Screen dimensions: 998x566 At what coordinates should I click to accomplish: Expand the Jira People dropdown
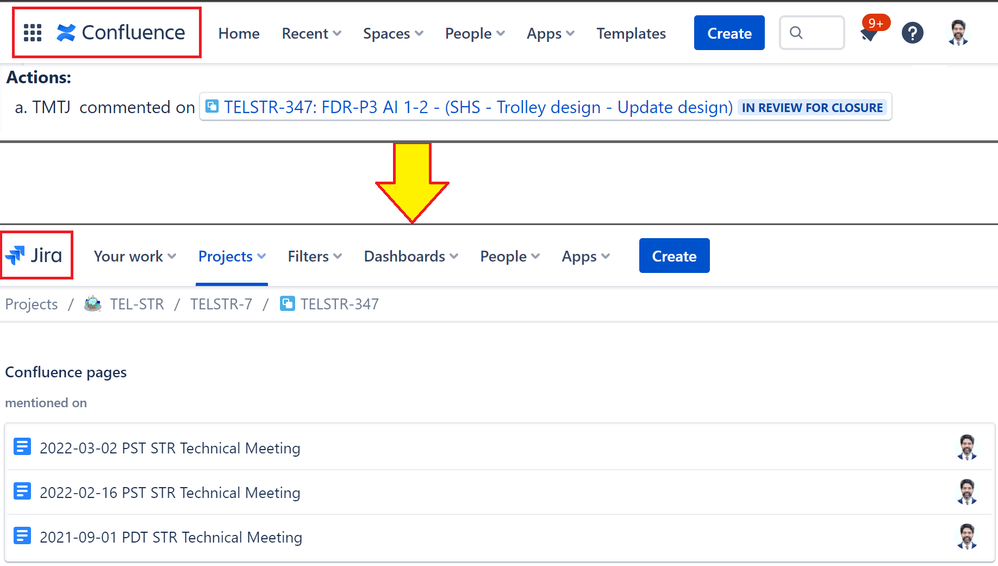(x=510, y=257)
